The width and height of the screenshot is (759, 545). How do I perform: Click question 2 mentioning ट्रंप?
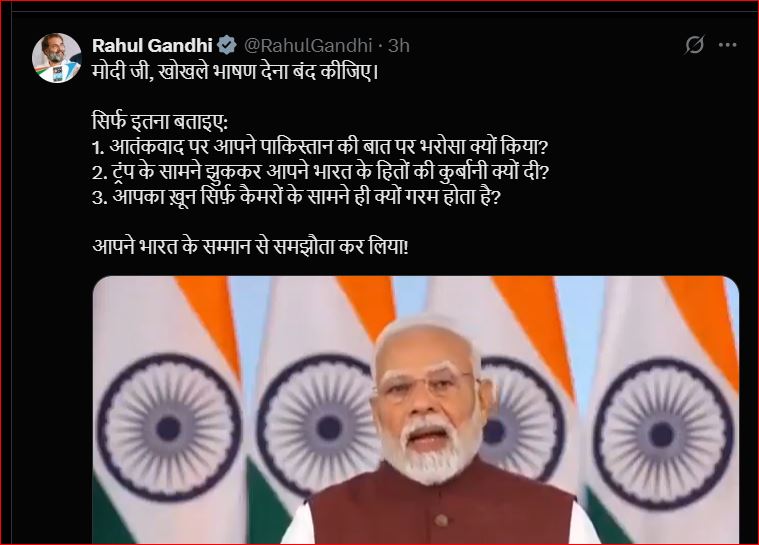320,171
